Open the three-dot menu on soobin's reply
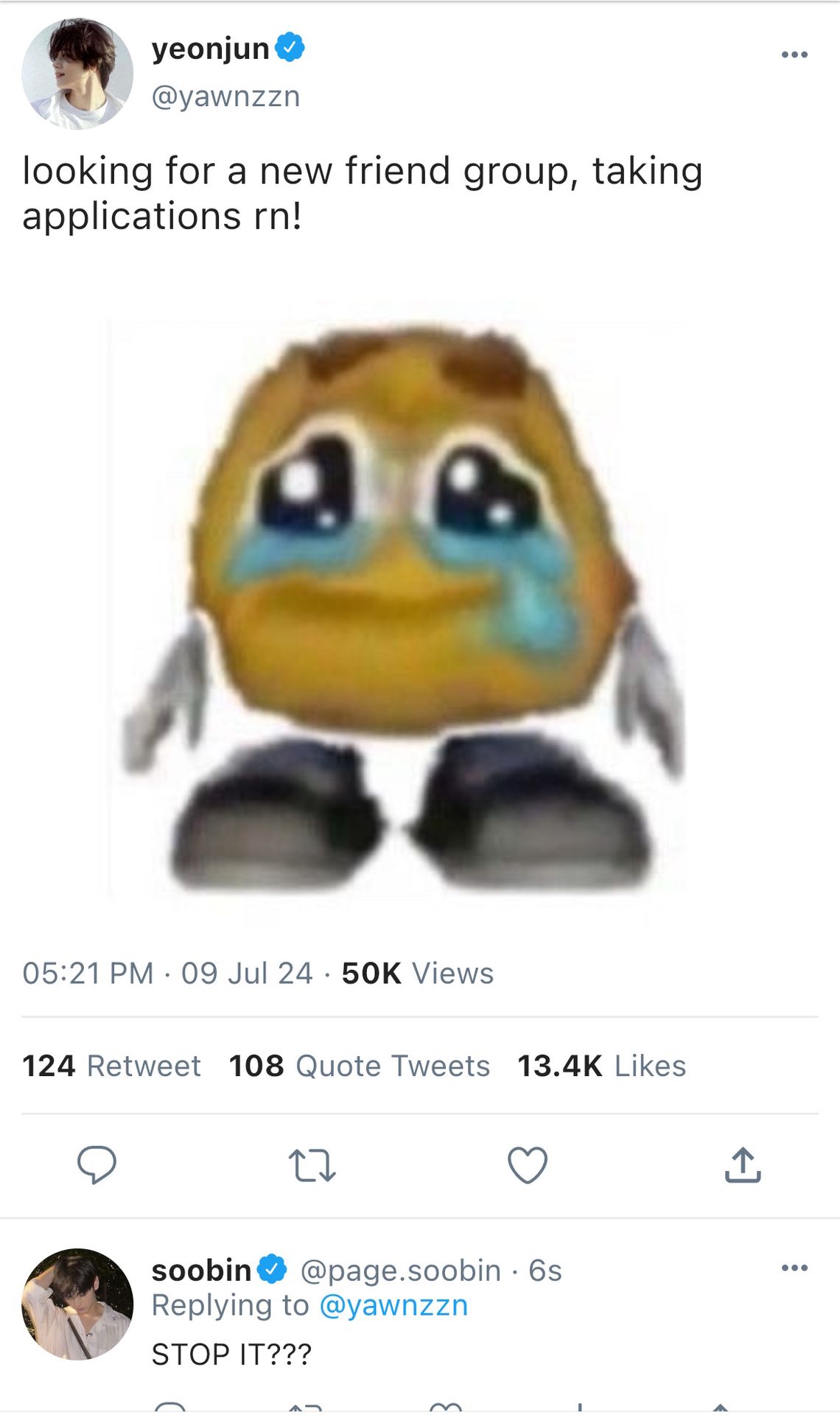Image resolution: width=840 pixels, height=1415 pixels. tap(794, 1268)
